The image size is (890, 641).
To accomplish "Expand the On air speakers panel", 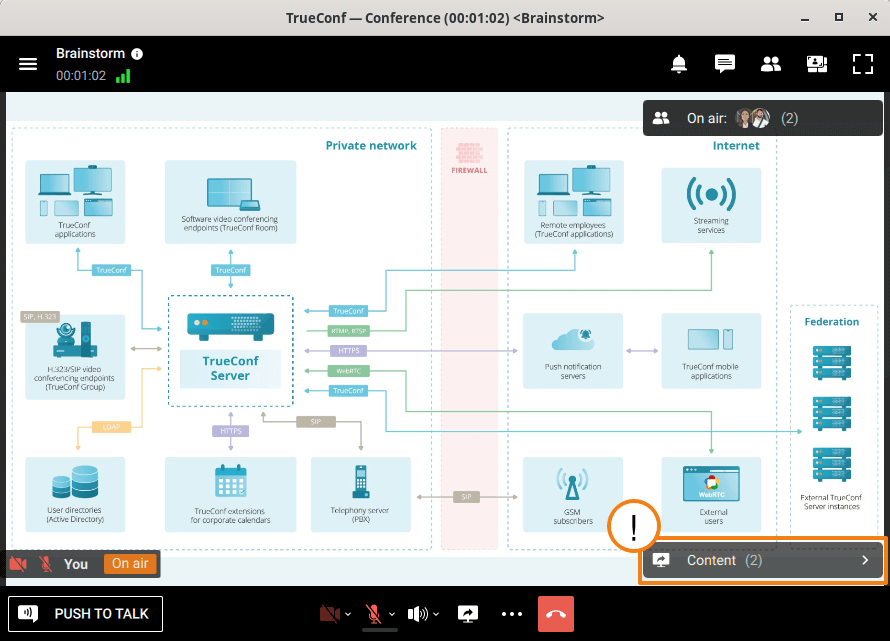I will [762, 118].
